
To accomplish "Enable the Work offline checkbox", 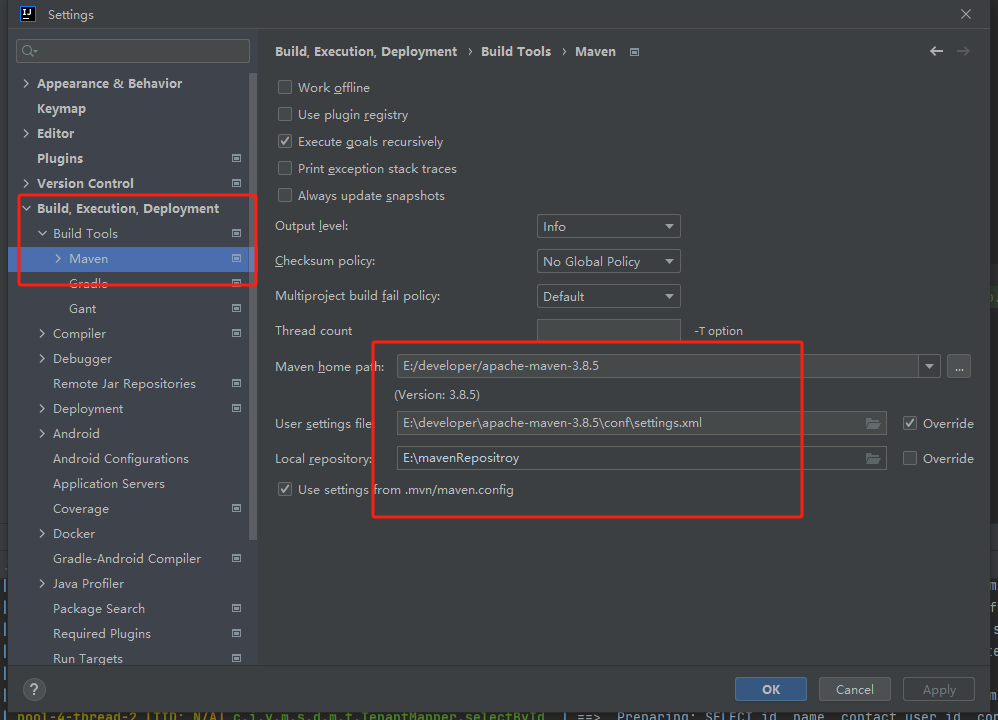I will point(285,87).
